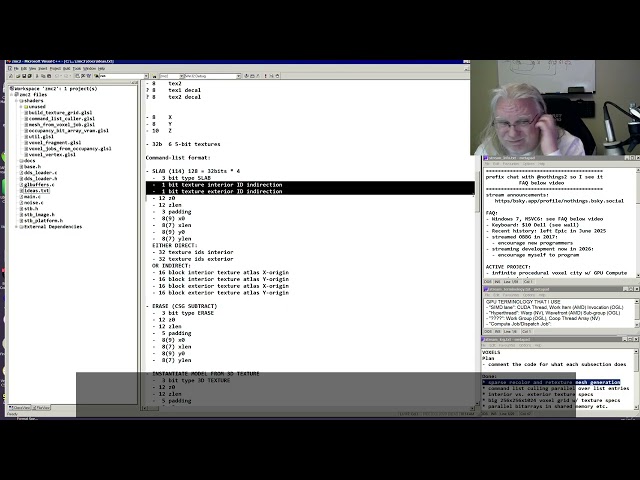Select util.glsl in file tree

coord(41,137)
